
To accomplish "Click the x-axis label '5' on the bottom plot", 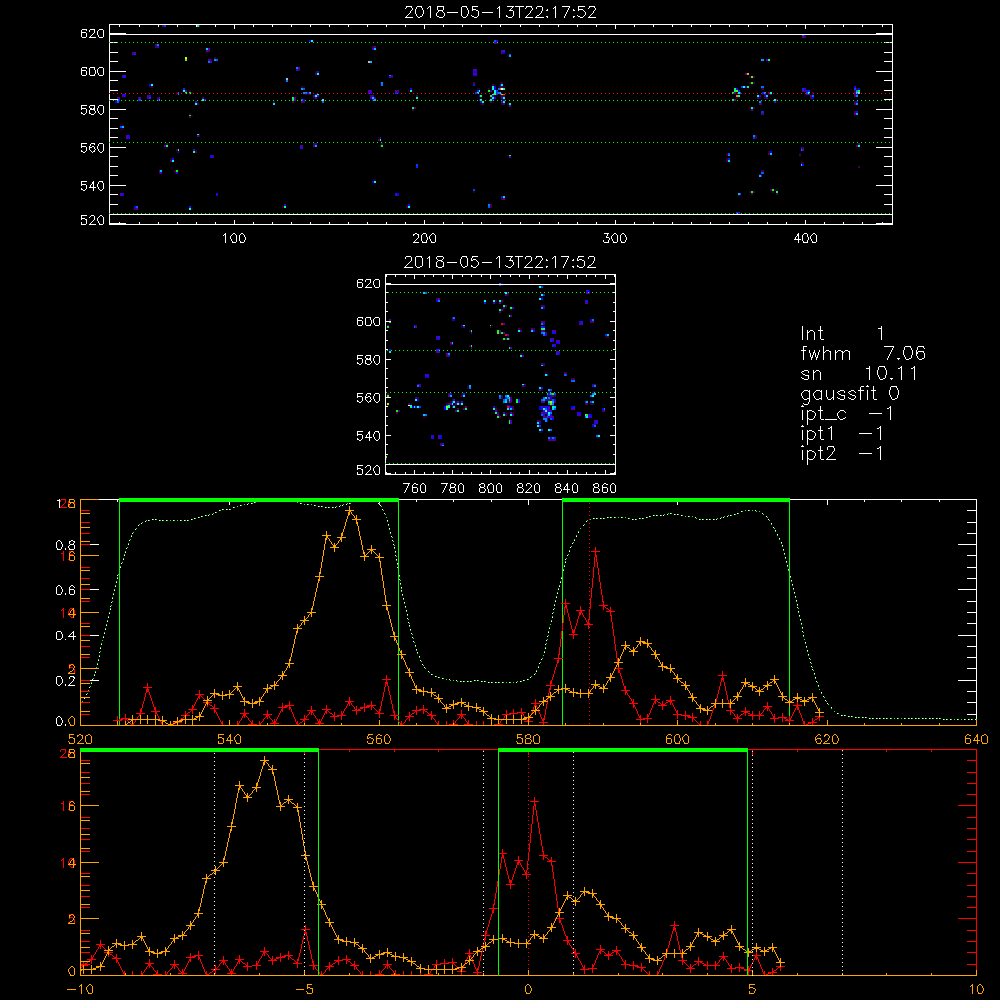I will 752,990.
